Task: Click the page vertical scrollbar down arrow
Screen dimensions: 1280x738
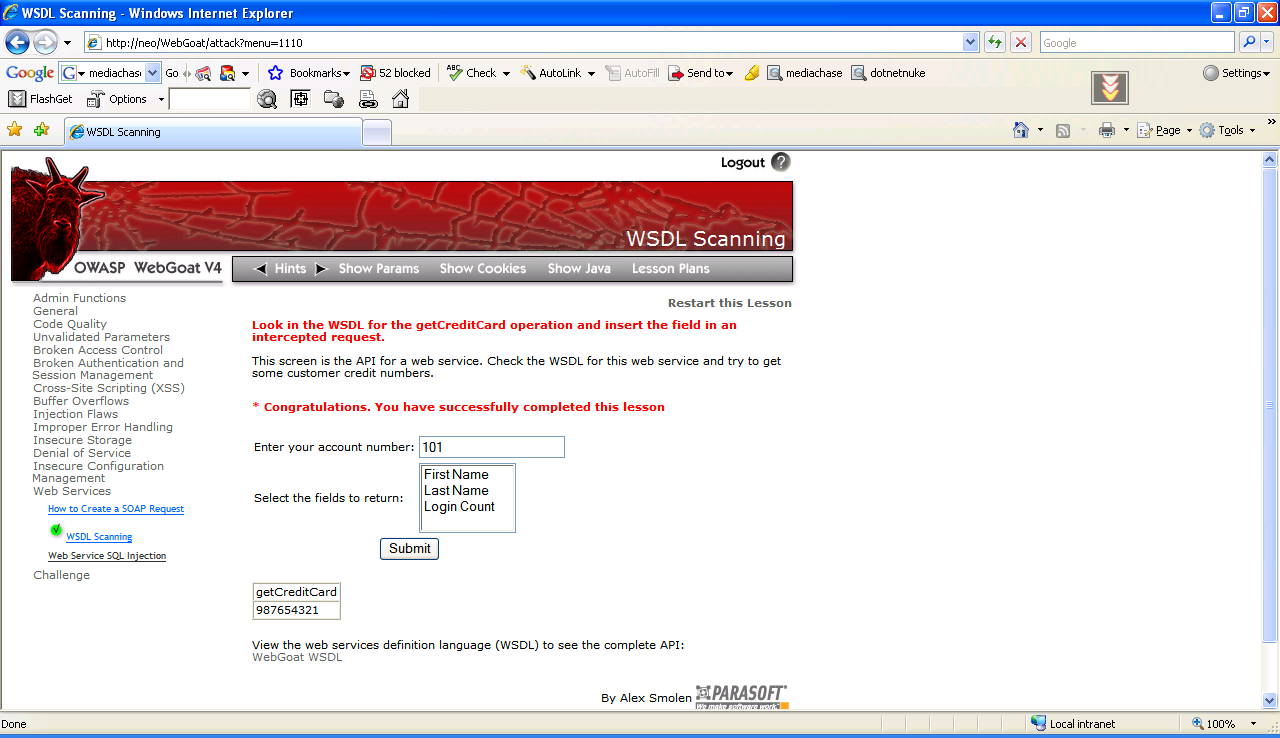Action: pos(1270,700)
